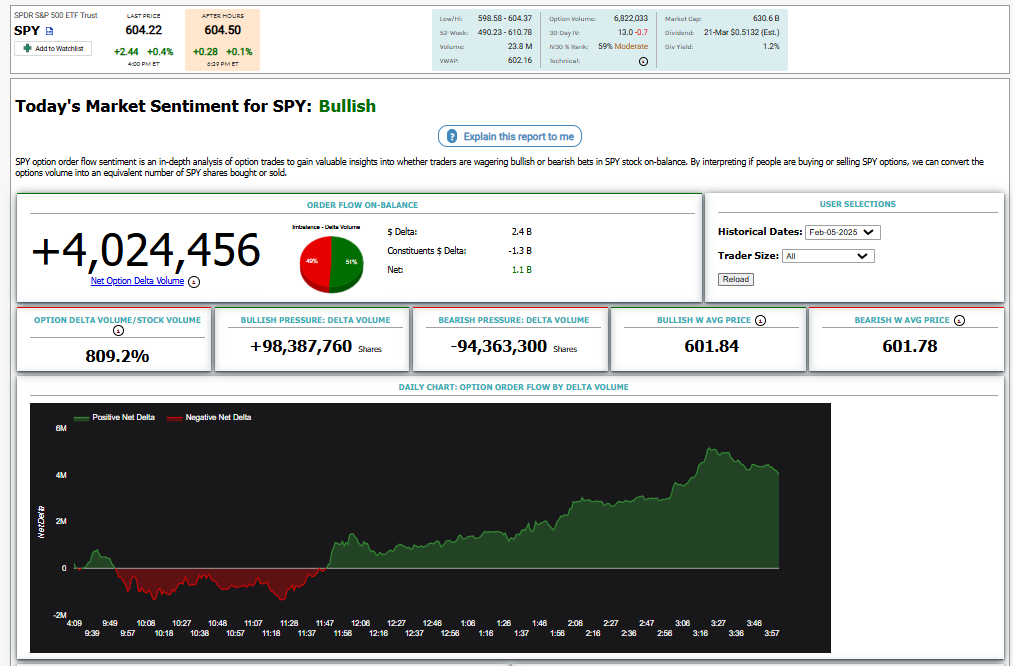1013x666 pixels.
Task: Open the SPY document icon next to ticker
Action: pos(50,31)
